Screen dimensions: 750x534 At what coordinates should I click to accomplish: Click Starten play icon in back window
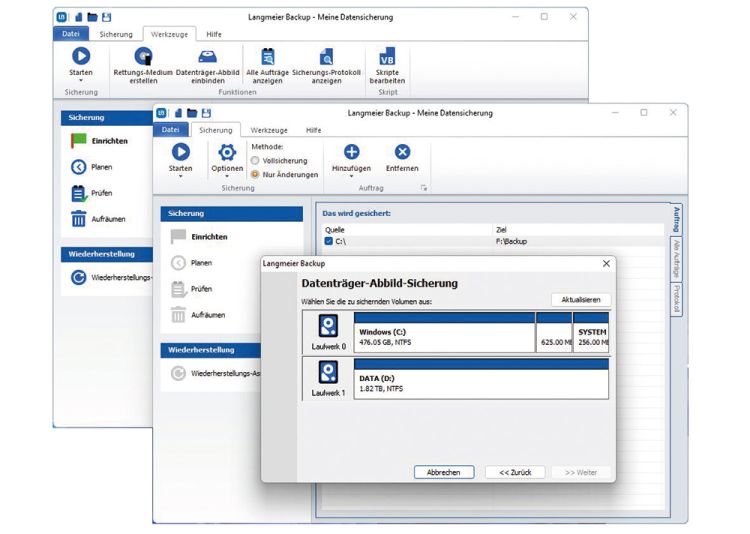[81, 56]
